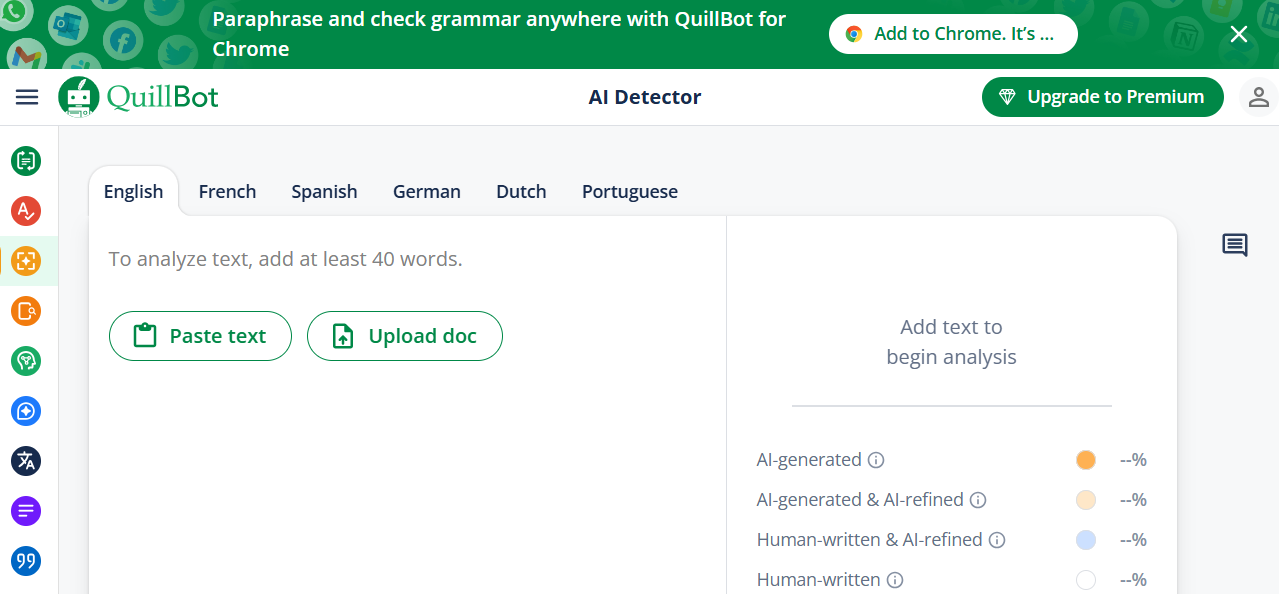Show info for Human-written & AI-refined
Viewport: 1279px width, 594px height.
coord(997,540)
